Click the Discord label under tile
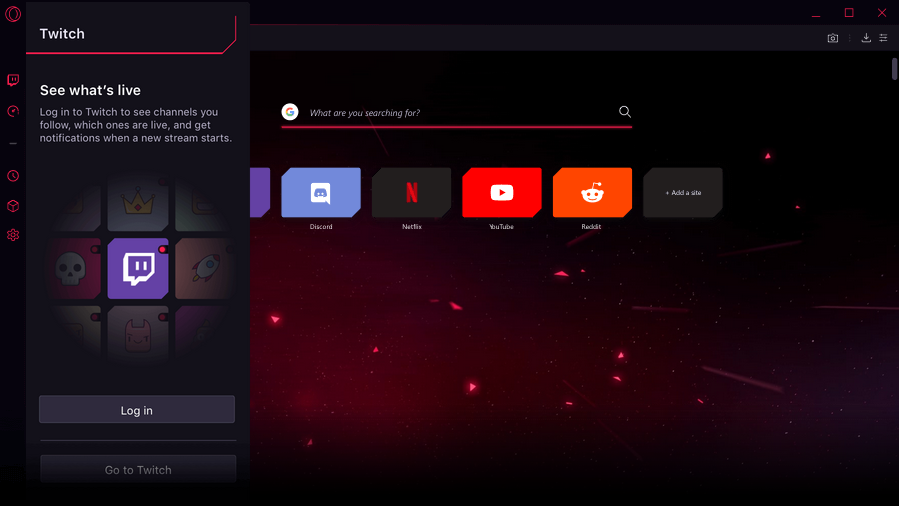Screen dimensions: 899x506 pos(321,227)
